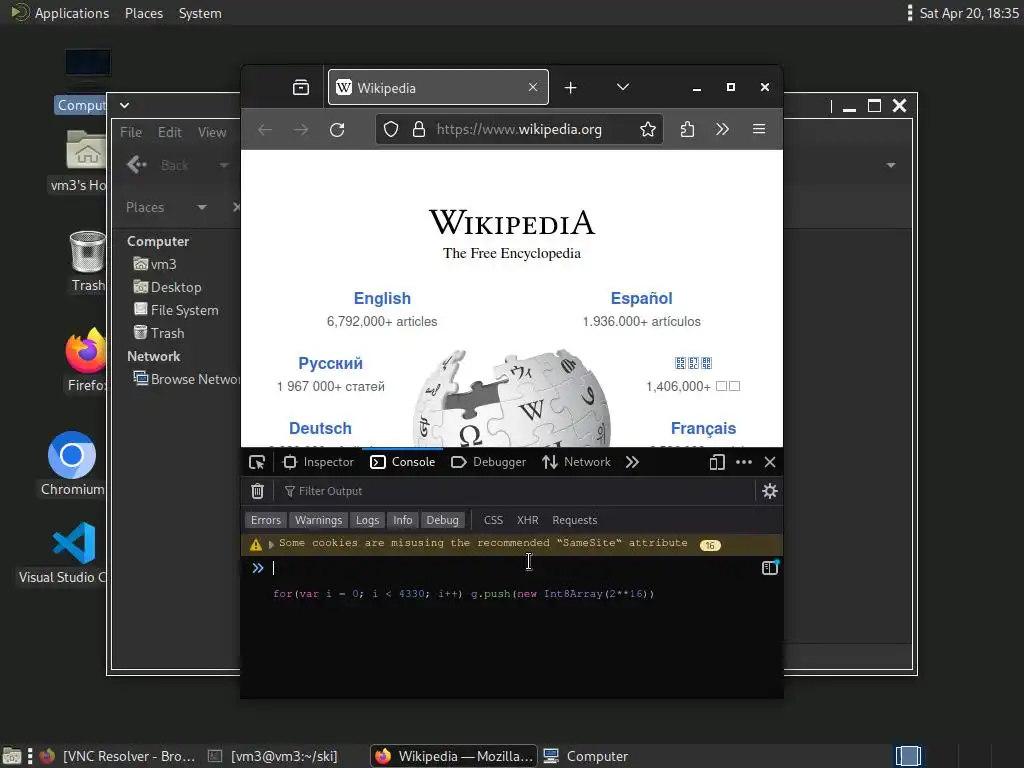Viewport: 1024px width, 768px height.
Task: Open Firefox View button in the tab bar
Action: click(300, 88)
